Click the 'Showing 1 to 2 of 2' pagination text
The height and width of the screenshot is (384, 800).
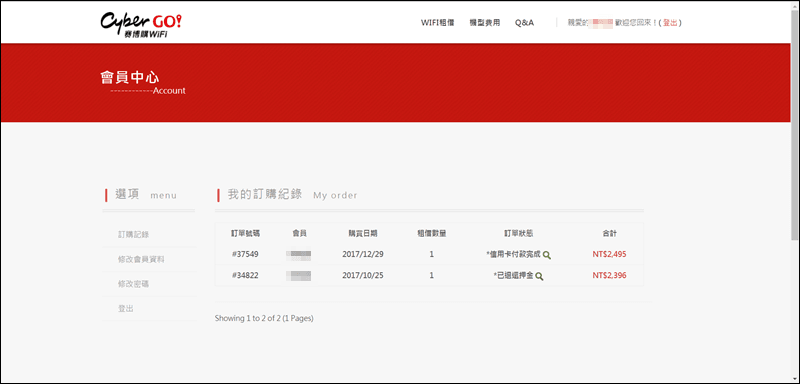click(x=264, y=318)
